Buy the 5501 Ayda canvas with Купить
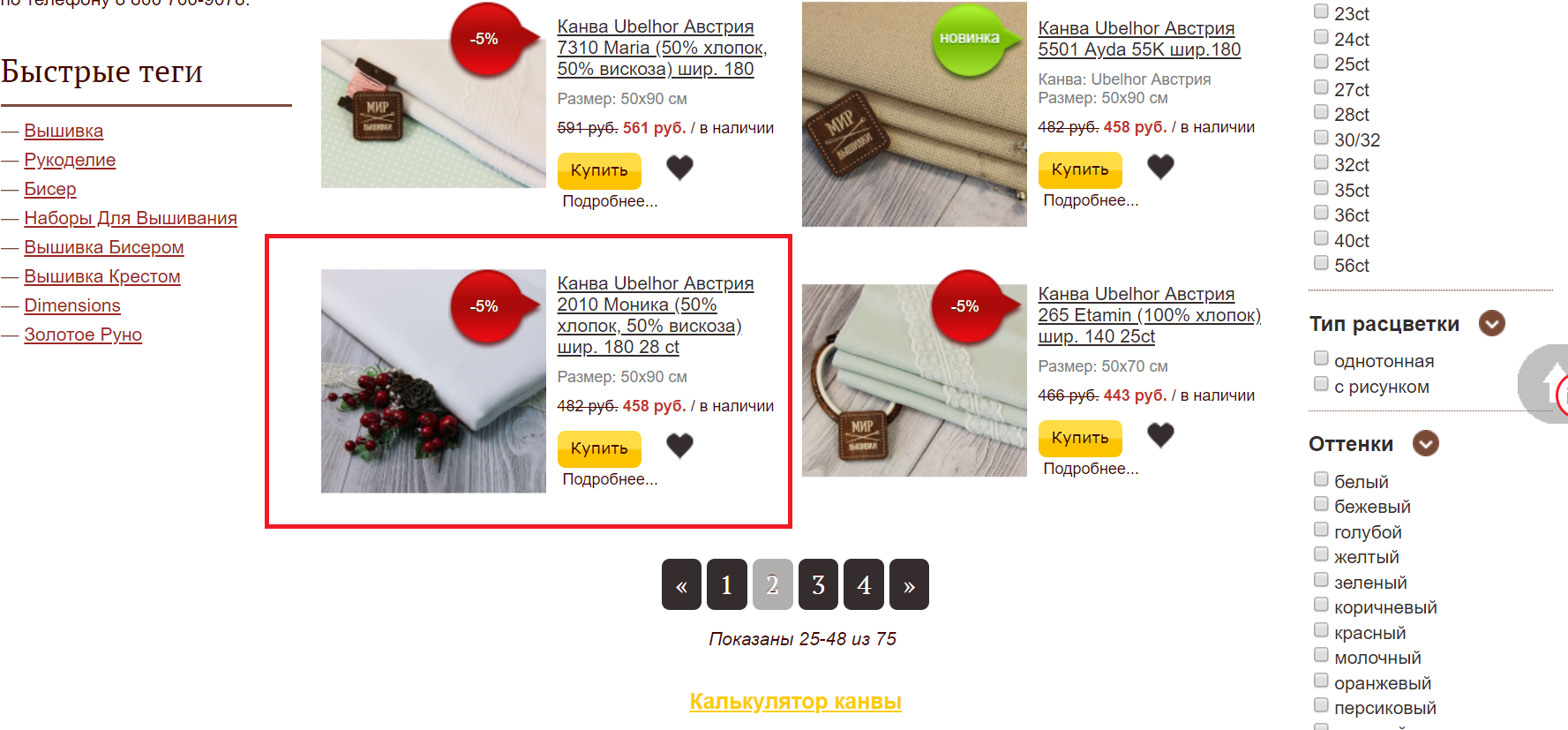Screen dimensions: 1568x730 (1080, 169)
